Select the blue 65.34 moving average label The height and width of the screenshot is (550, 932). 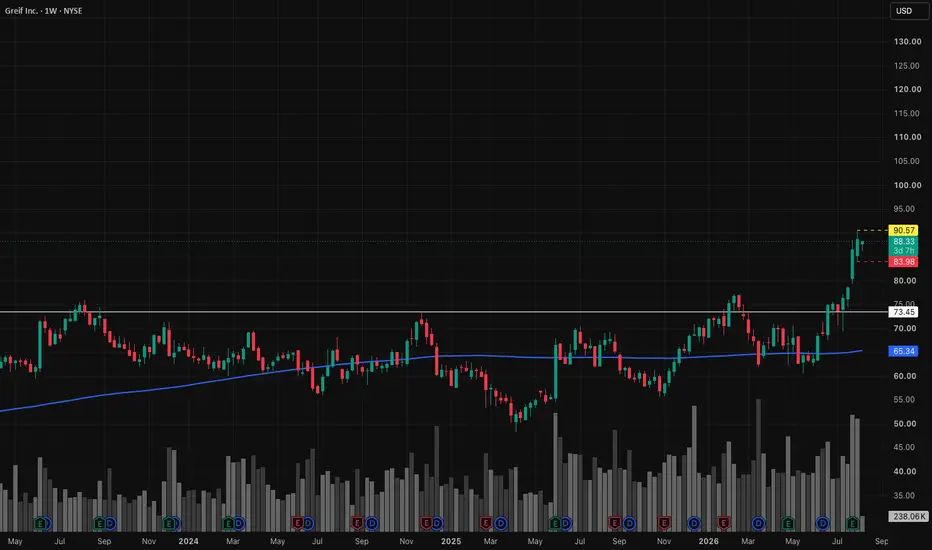pos(903,351)
